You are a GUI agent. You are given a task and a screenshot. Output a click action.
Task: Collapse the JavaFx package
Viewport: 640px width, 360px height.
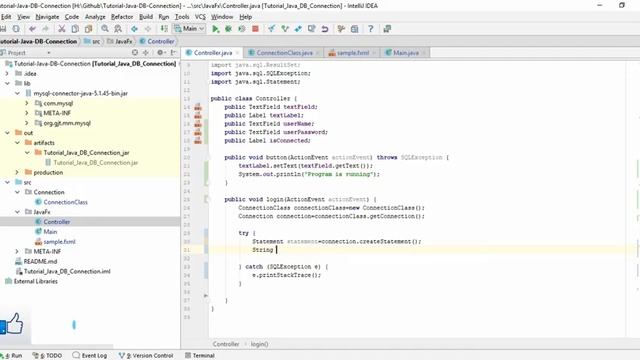point(17,212)
